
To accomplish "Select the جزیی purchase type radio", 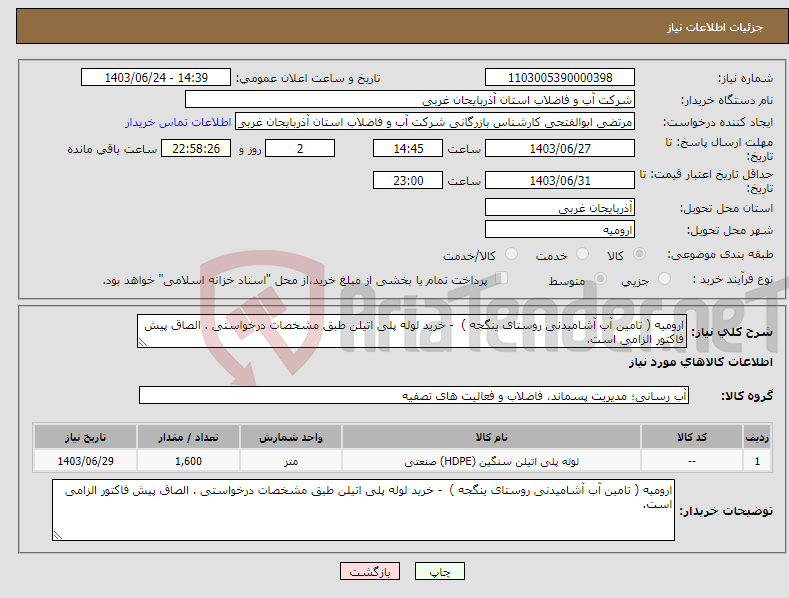I will 664,278.
